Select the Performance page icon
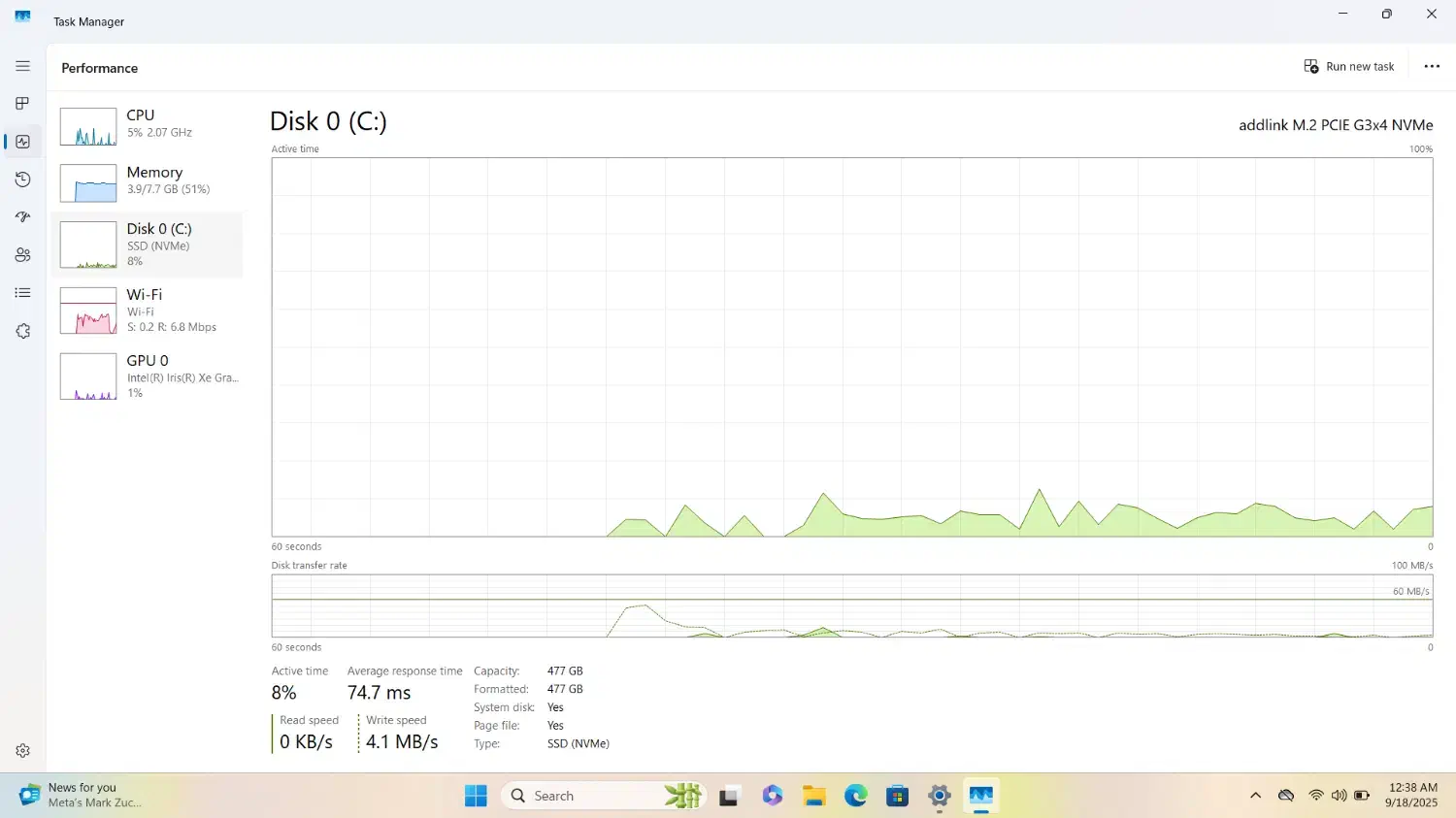The width and height of the screenshot is (1456, 818). point(23,142)
